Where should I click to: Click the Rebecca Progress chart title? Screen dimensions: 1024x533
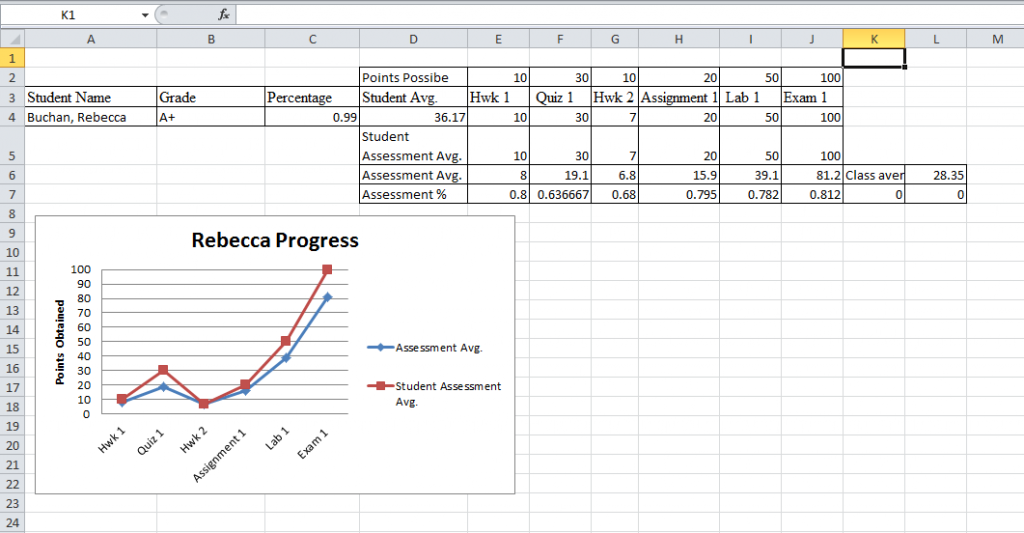pos(275,240)
